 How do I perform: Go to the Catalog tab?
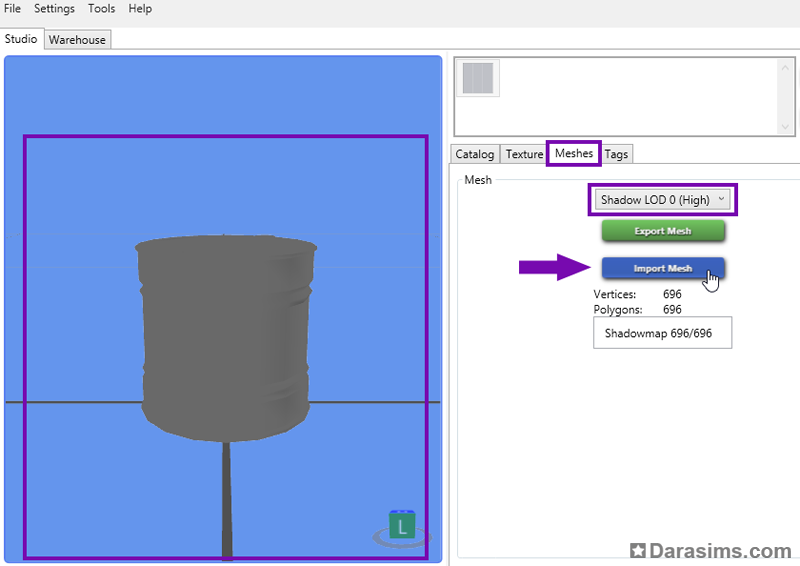click(x=475, y=154)
